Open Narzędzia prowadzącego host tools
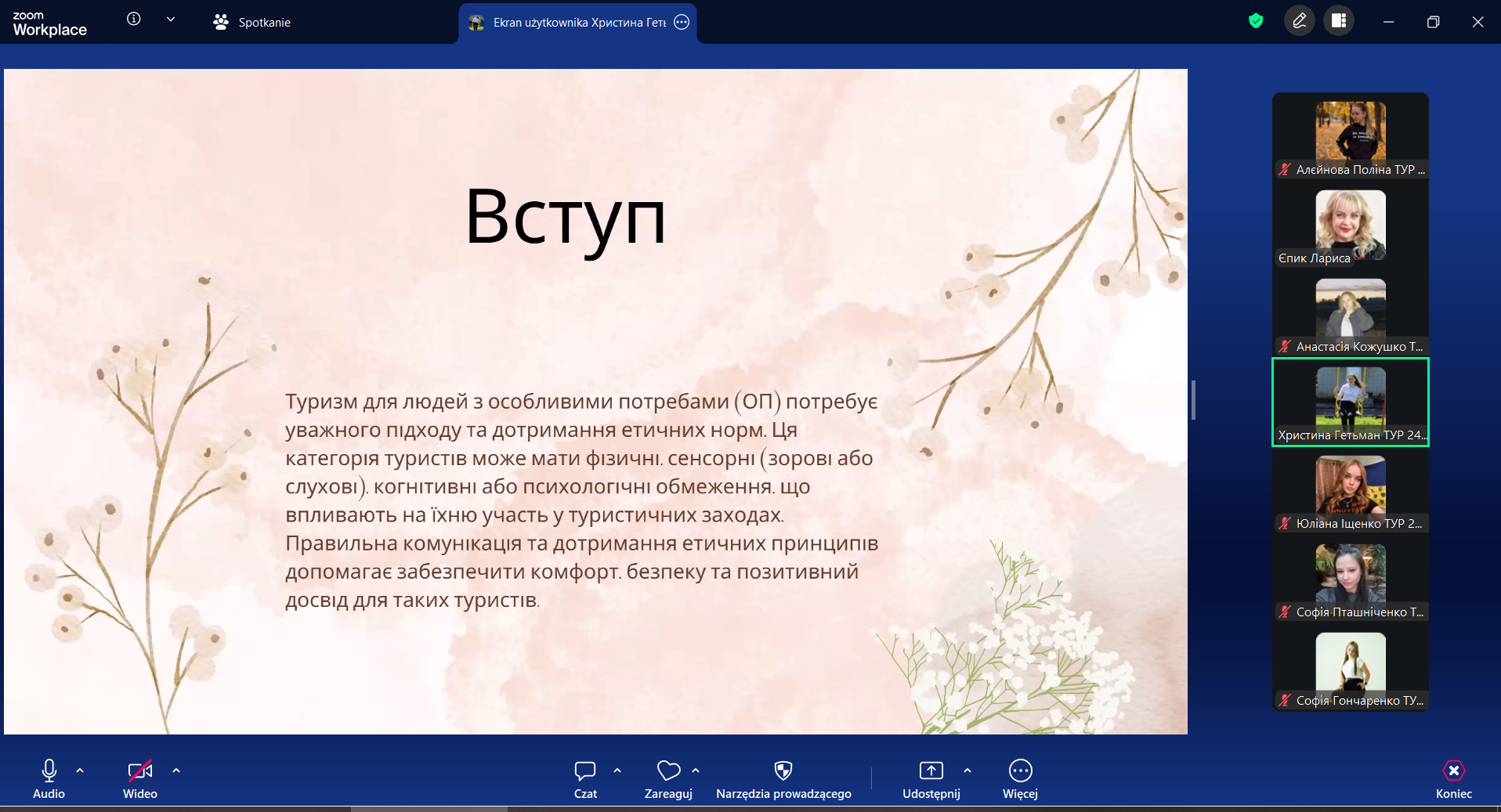Screen dimensions: 1501x812 coord(783,779)
